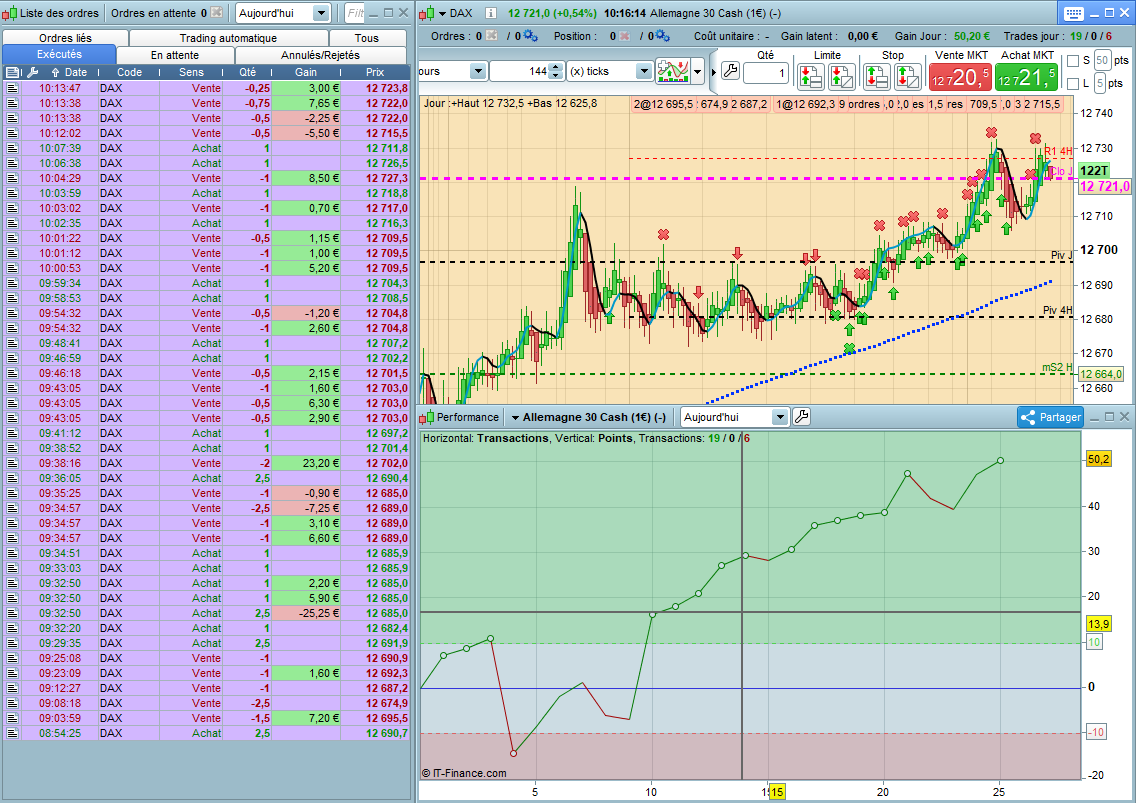
Task: Open details icon of 10:04:29 order row
Action: click(x=12, y=178)
